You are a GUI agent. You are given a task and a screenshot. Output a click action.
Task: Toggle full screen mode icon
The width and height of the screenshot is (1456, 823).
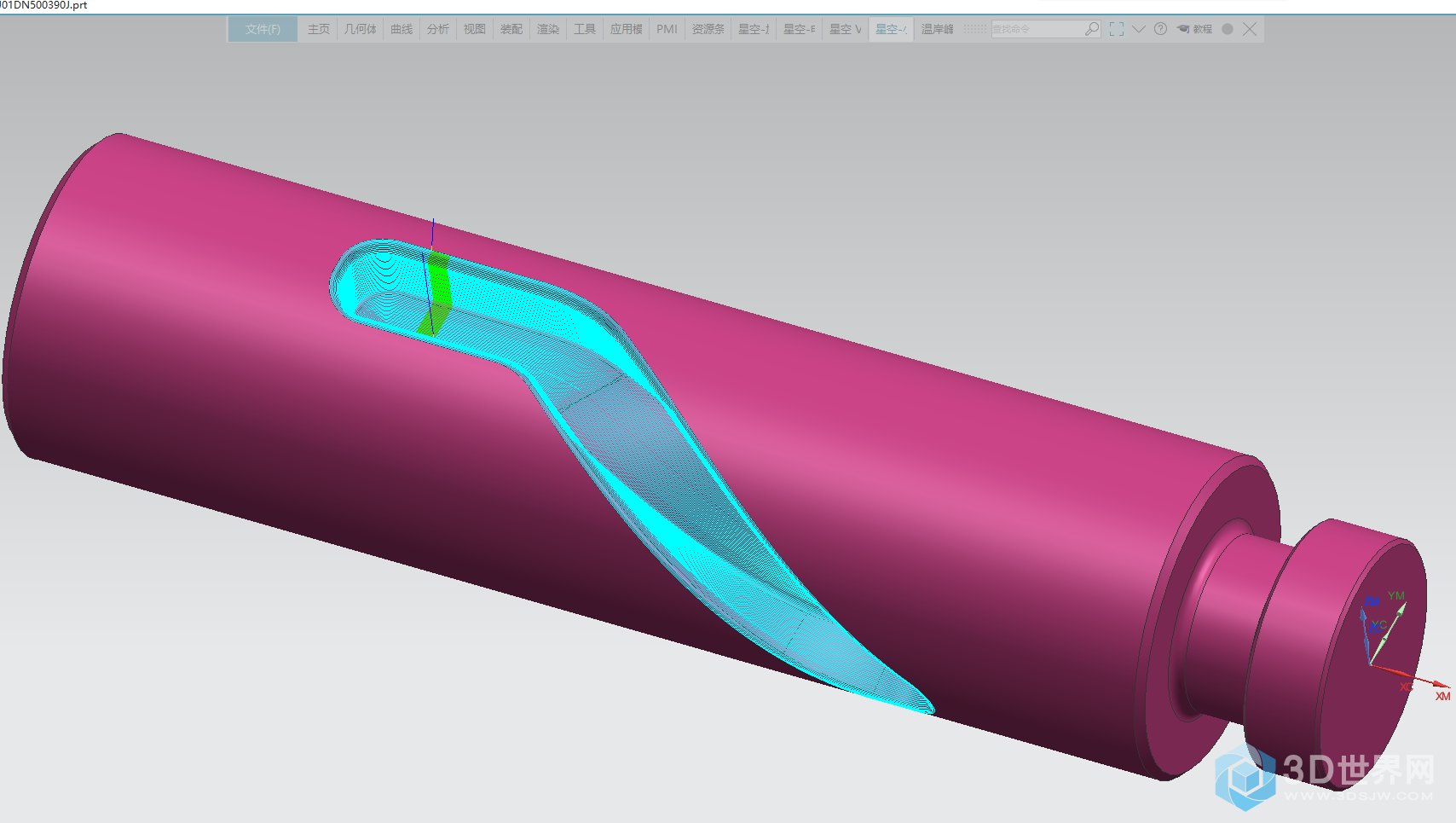[1117, 29]
